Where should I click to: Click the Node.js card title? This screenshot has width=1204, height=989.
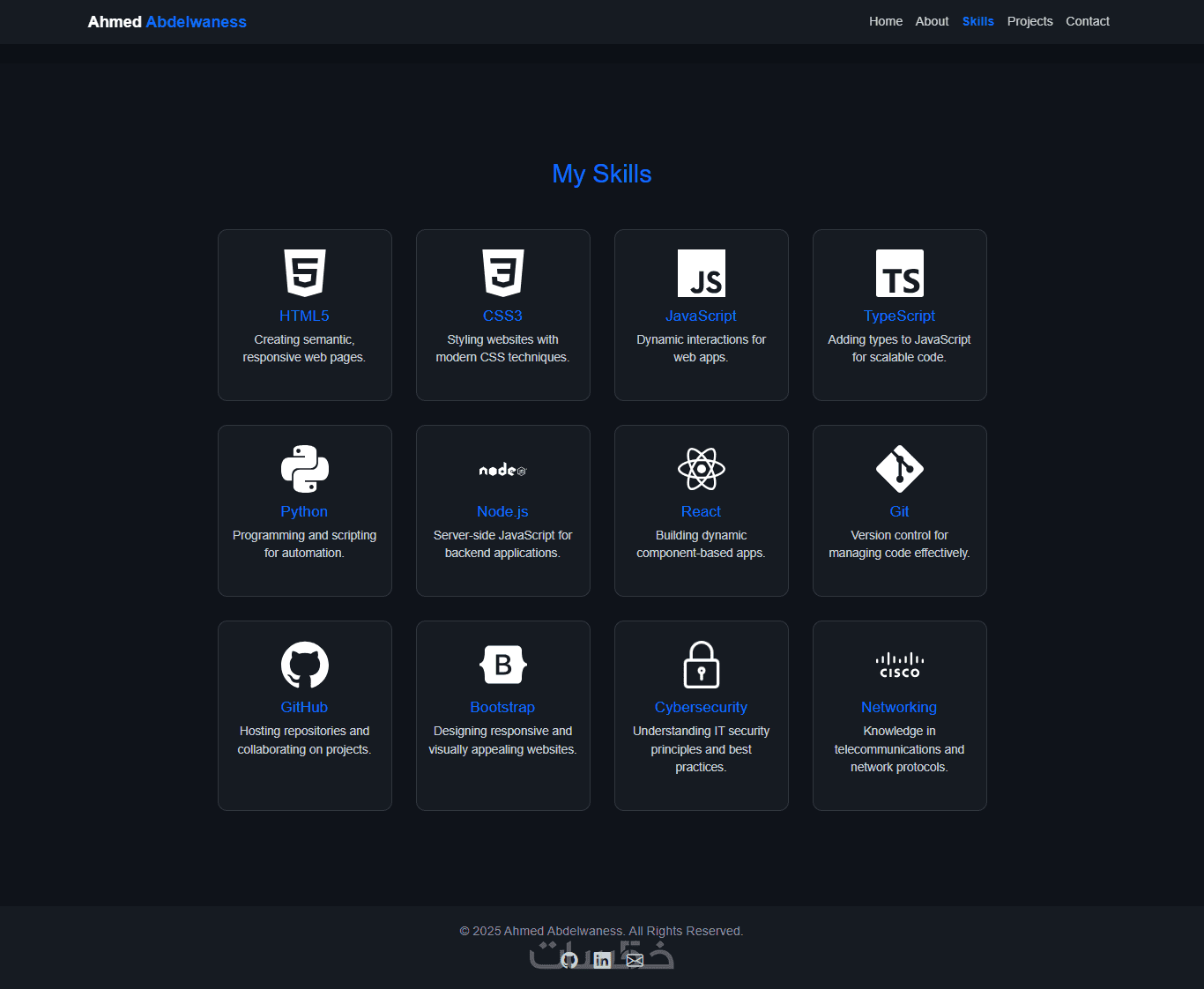coord(503,511)
